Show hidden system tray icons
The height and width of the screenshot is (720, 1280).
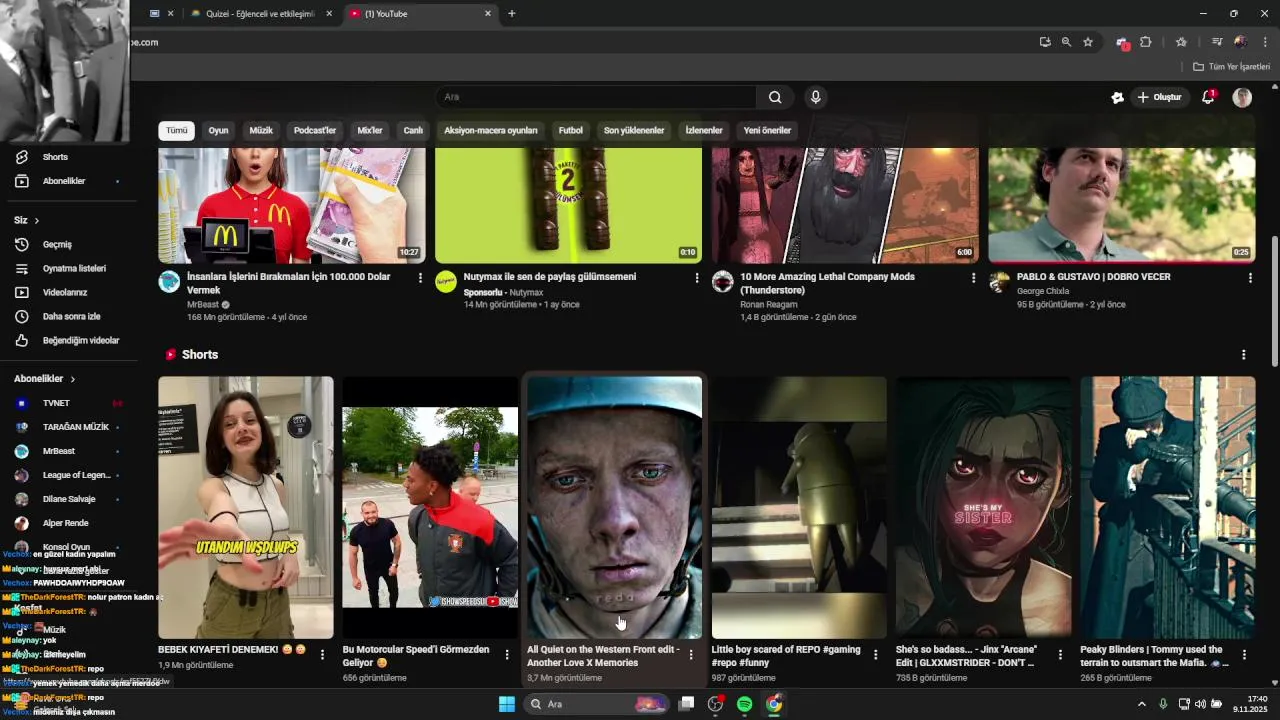1142,704
